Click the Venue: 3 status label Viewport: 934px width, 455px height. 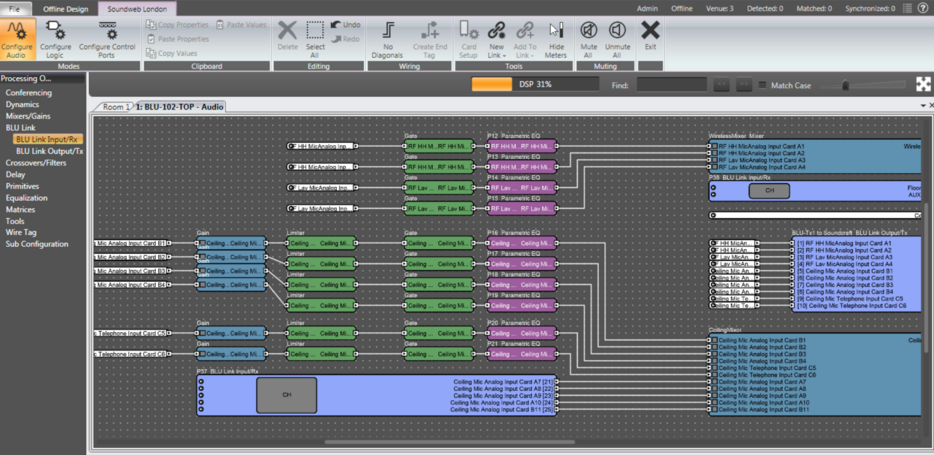tap(720, 8)
